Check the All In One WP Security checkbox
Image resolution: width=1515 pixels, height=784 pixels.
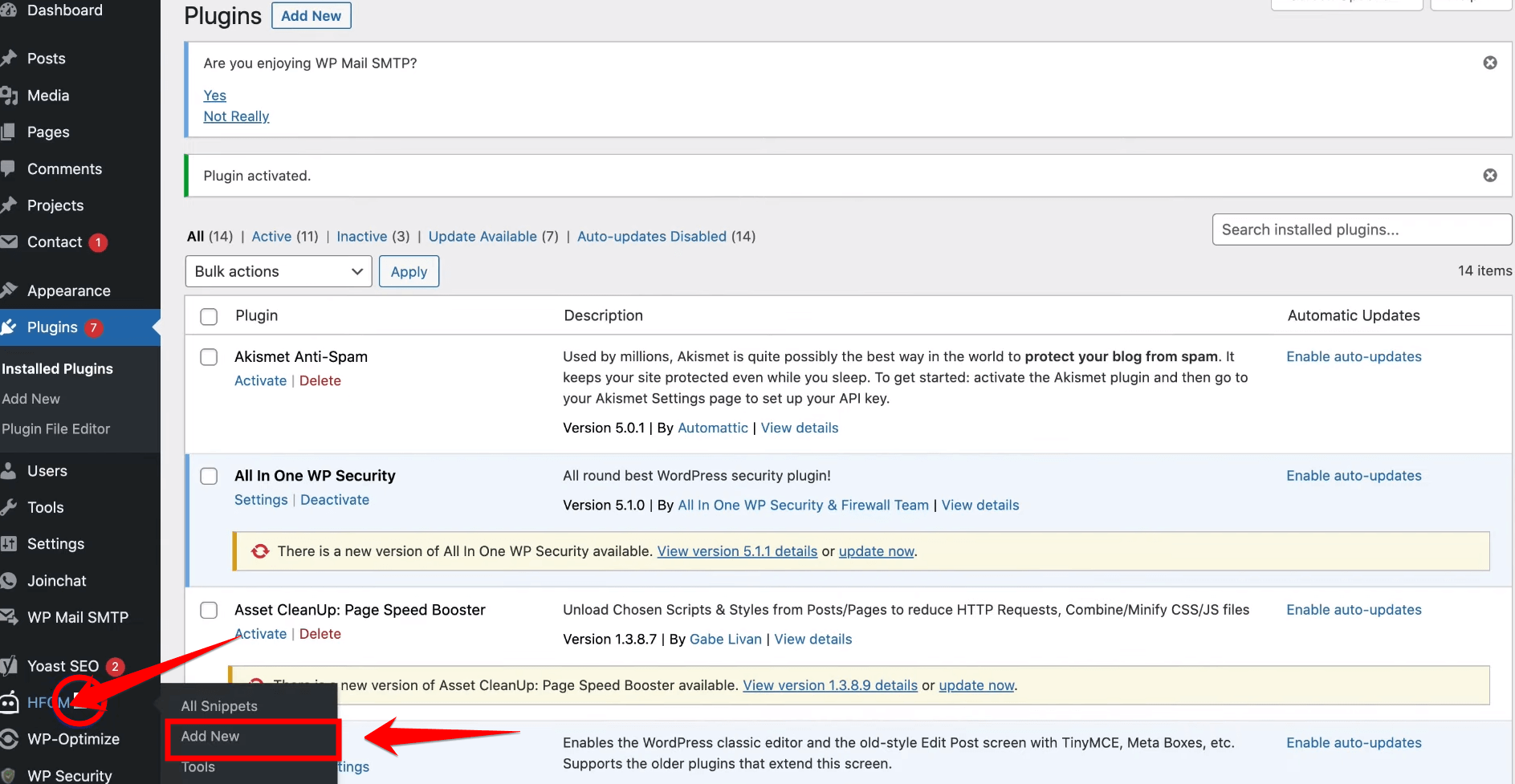209,476
